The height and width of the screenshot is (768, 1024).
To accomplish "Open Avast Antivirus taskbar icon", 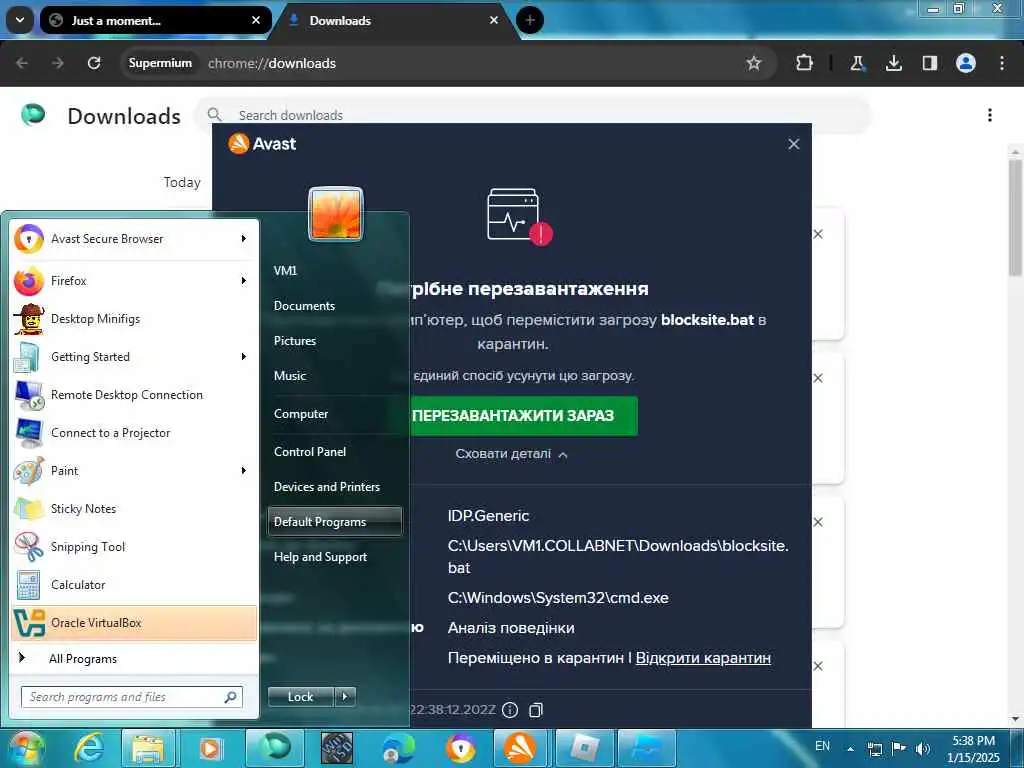I will 520,748.
